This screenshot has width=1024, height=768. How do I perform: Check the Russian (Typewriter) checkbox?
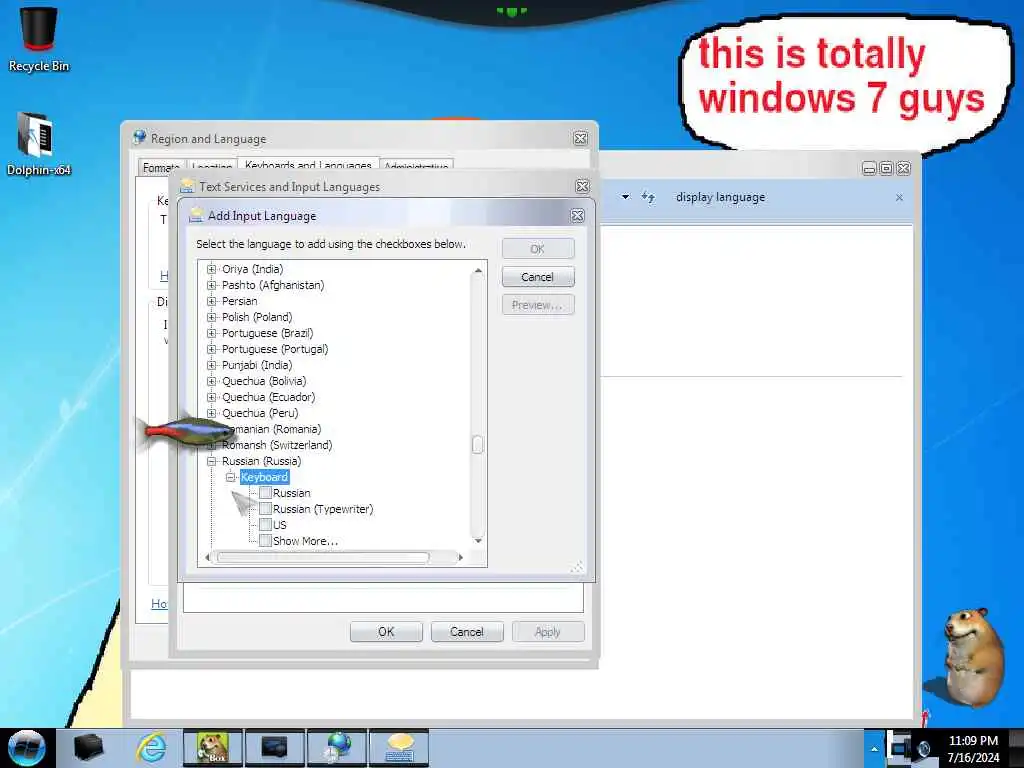click(x=265, y=509)
